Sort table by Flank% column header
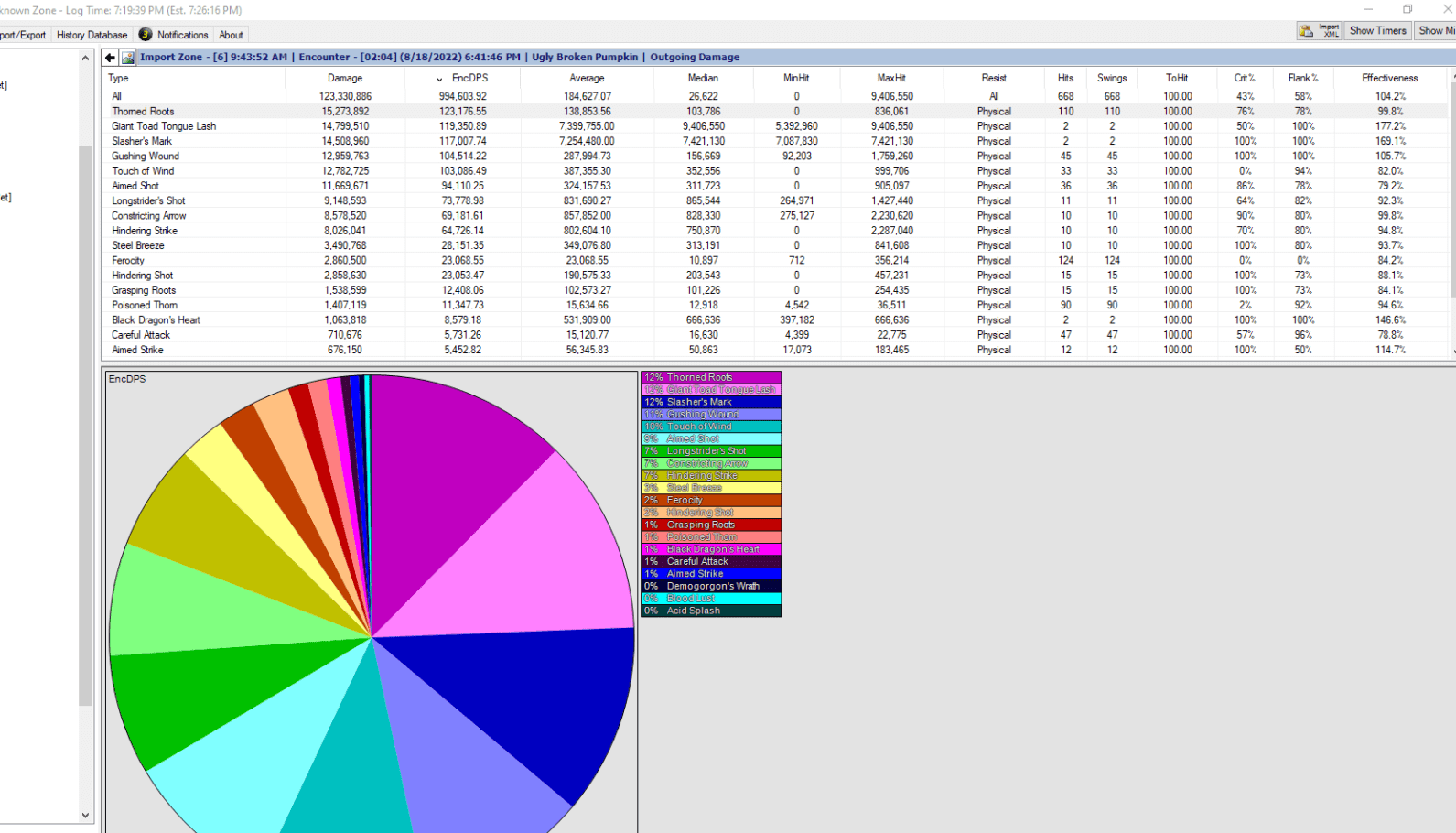Image resolution: width=1456 pixels, height=833 pixels. point(1303,79)
